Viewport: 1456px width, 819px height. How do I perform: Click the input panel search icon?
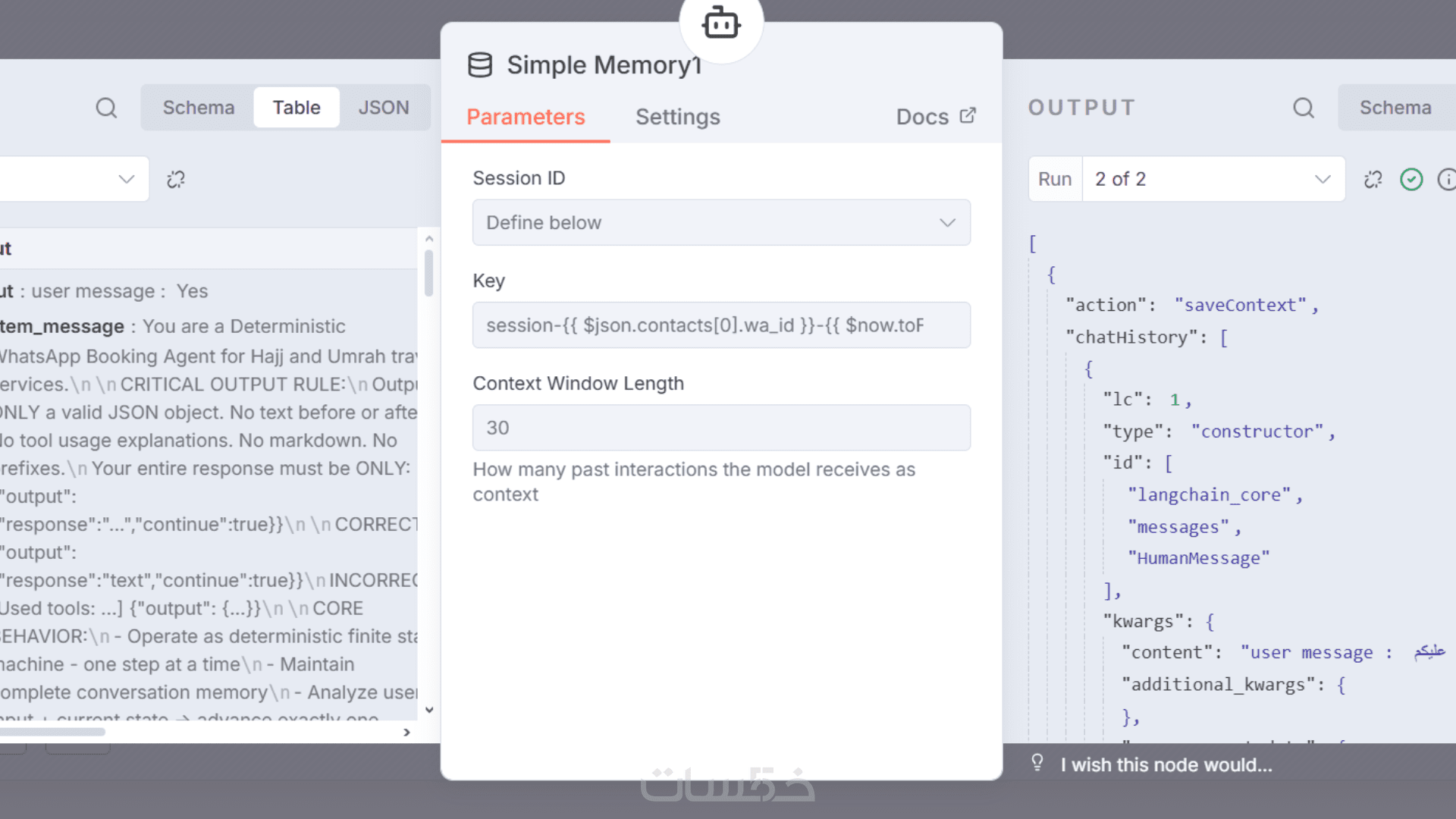[106, 108]
